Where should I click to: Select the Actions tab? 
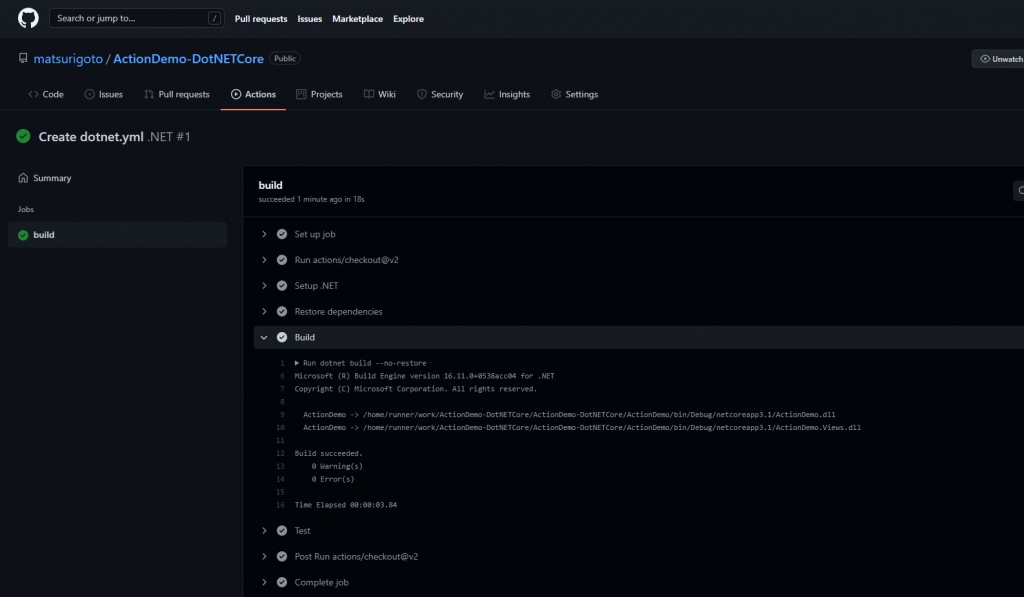tap(253, 94)
